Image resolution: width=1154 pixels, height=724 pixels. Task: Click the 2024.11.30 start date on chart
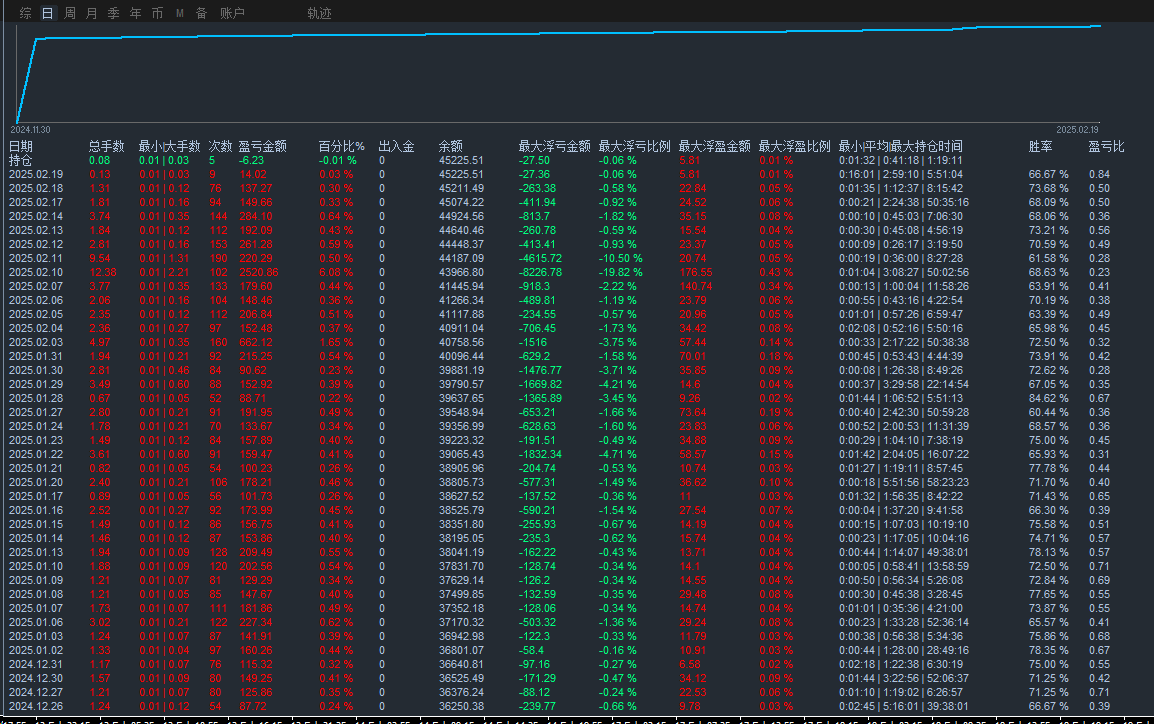pos(30,130)
